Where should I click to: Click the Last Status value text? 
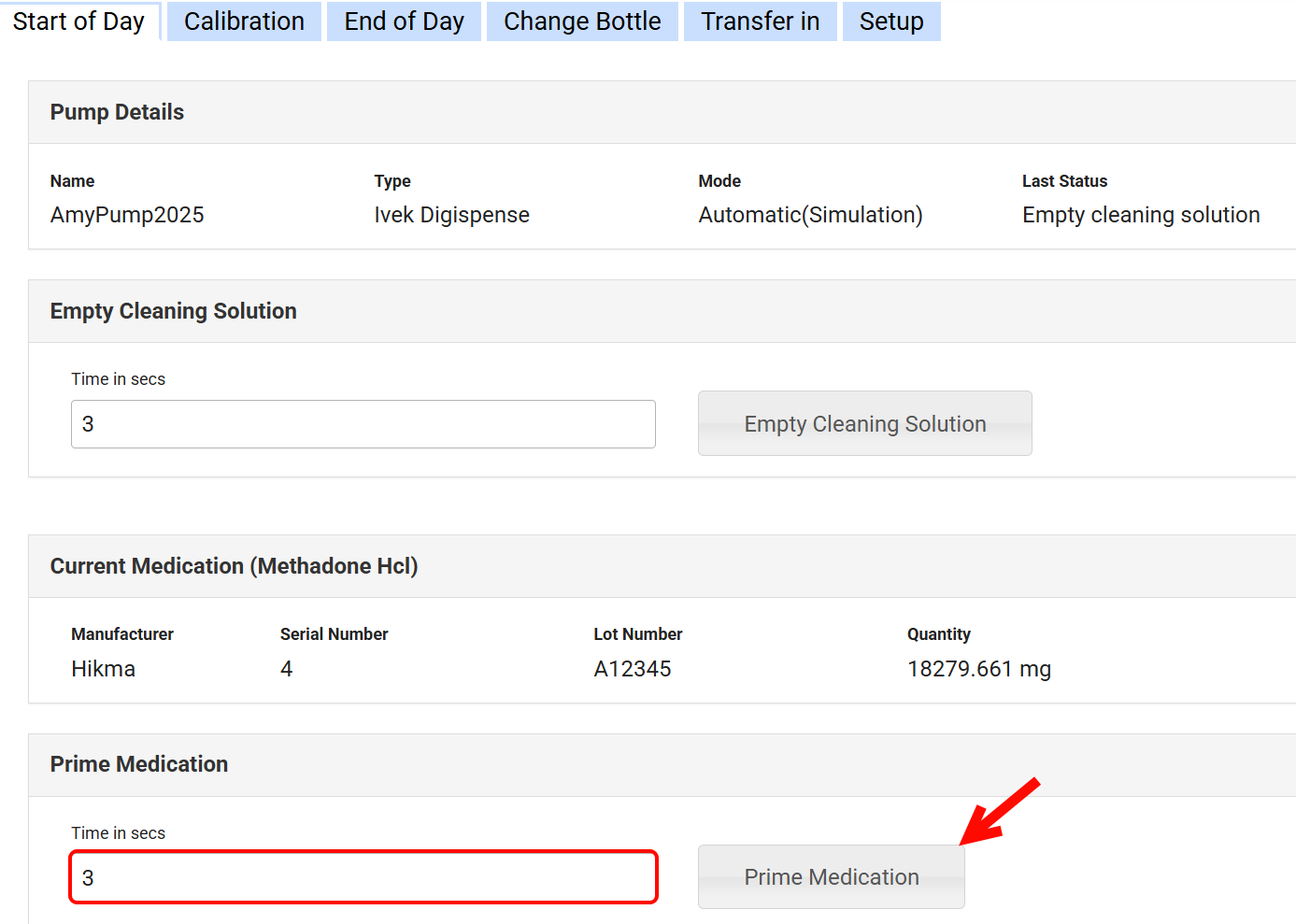[1140, 215]
